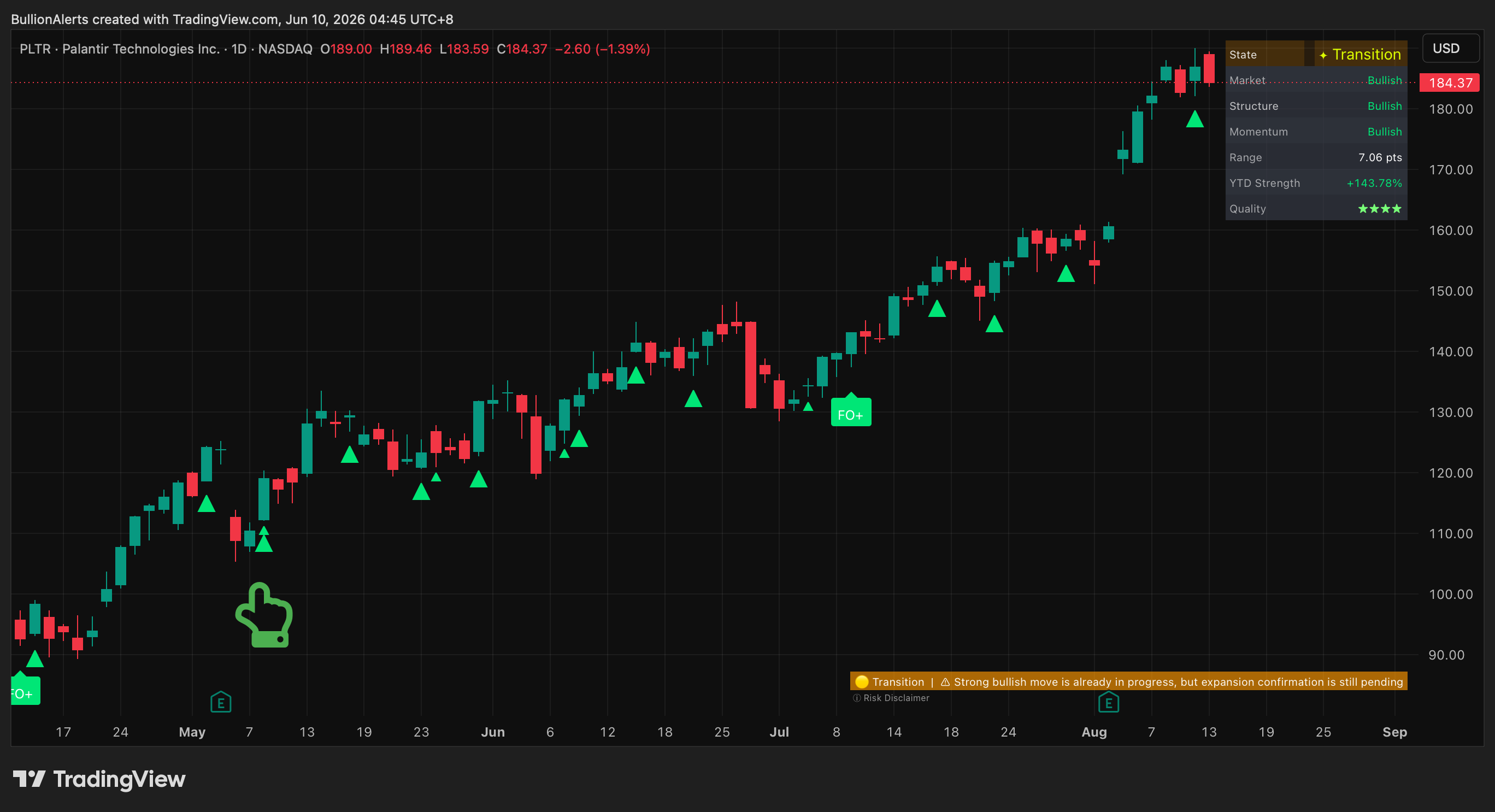The width and height of the screenshot is (1495, 812).
Task: Click the large red candle in late June
Action: pos(750,365)
